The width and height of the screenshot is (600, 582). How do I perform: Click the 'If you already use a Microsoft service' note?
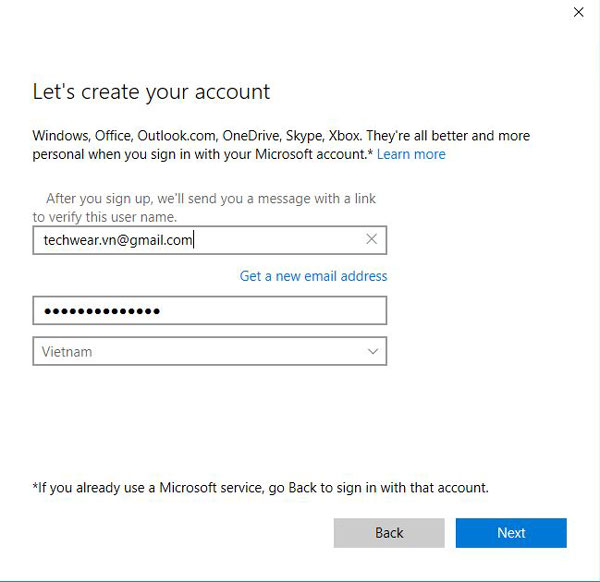pos(261,487)
